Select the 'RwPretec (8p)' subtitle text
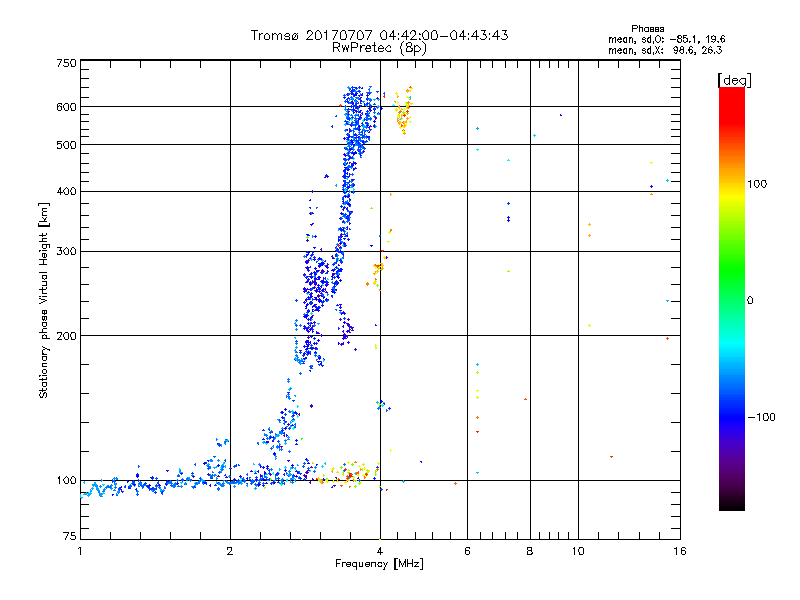 point(379,48)
